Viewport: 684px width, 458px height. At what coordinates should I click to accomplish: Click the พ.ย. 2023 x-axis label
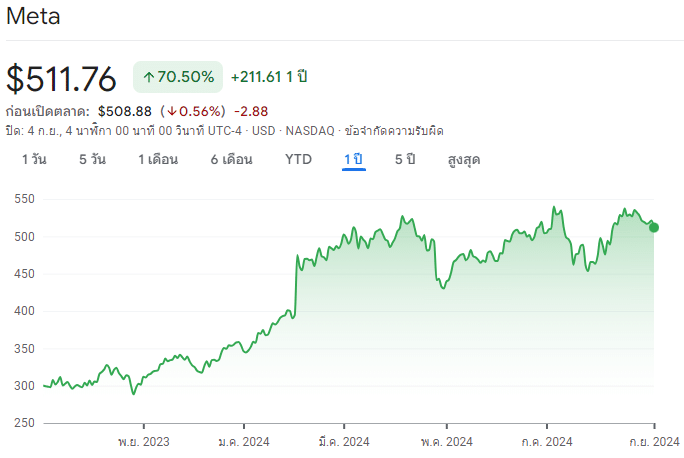coord(144,442)
